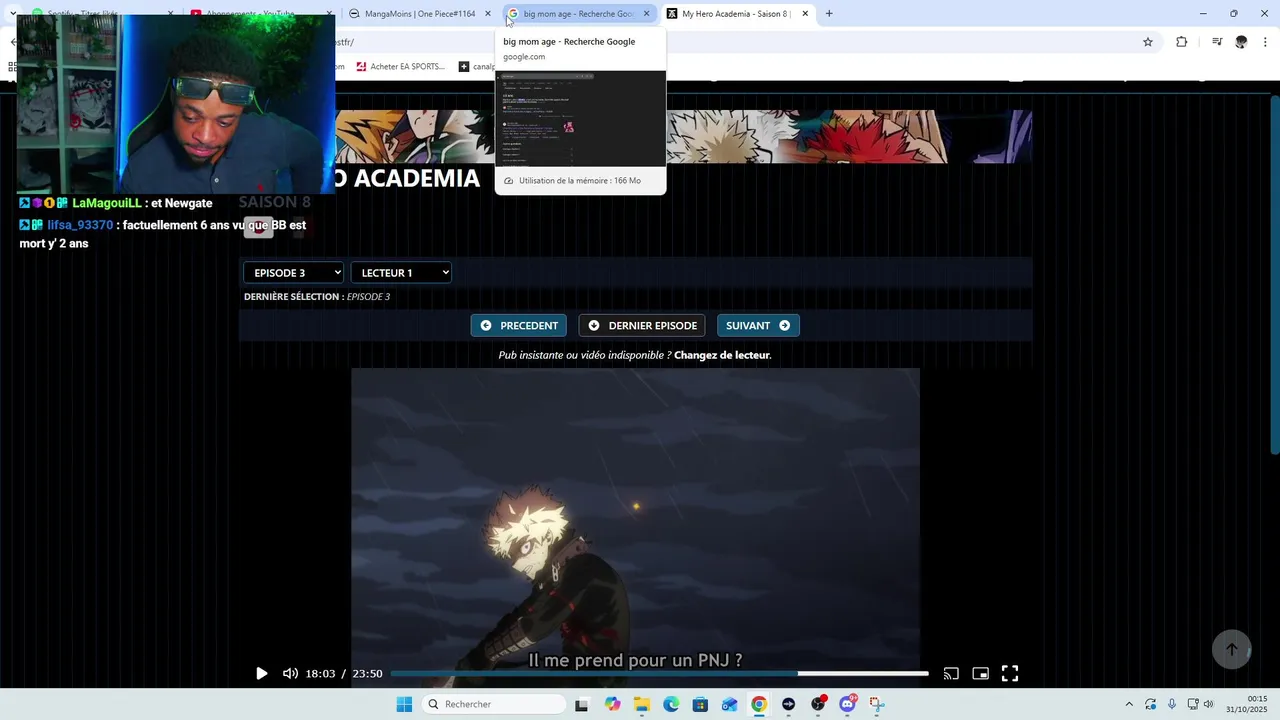Select the My Hero Academia tab
Viewport: 1280px width, 720px height.
click(x=735, y=14)
